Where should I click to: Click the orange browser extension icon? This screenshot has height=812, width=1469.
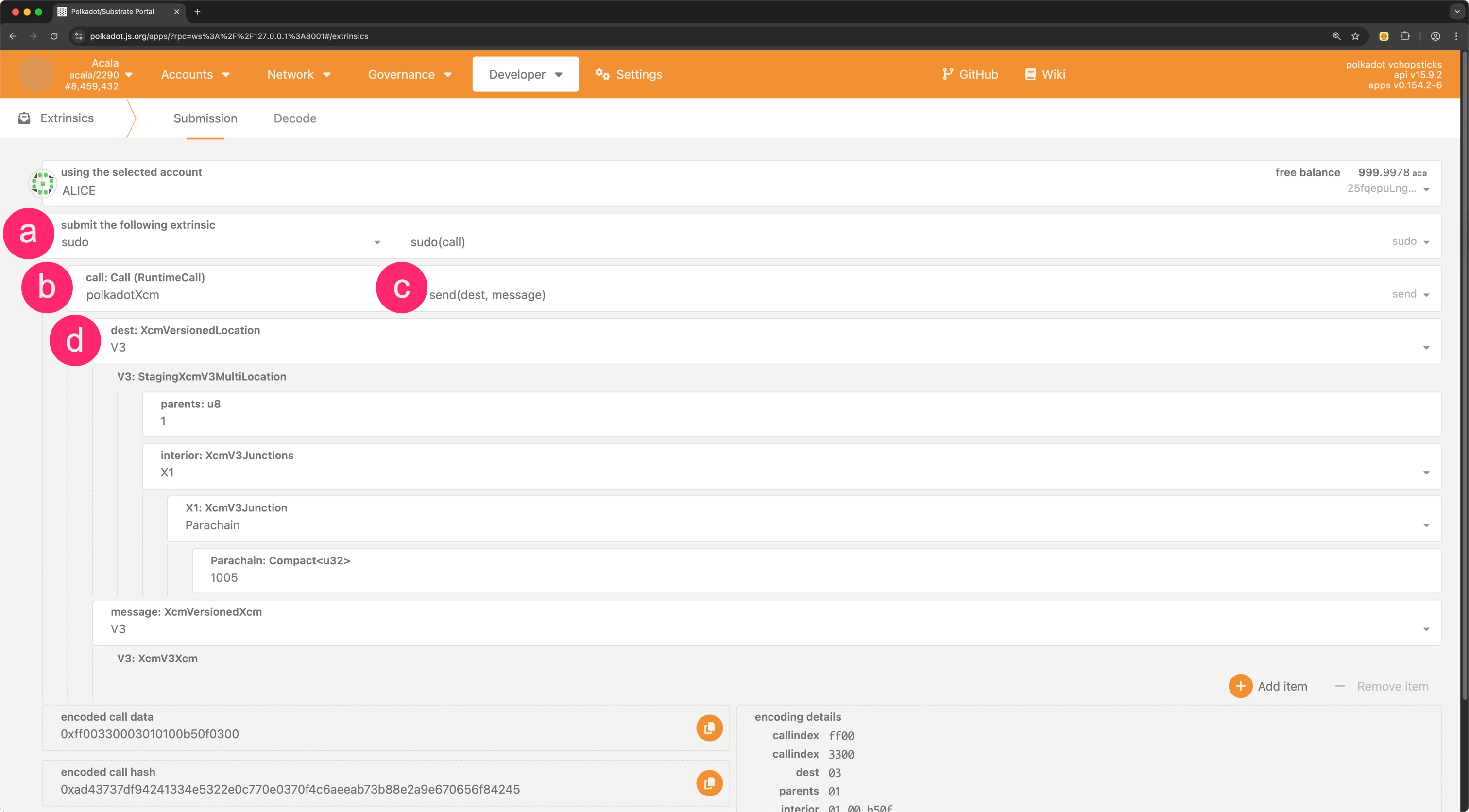tap(1384, 36)
